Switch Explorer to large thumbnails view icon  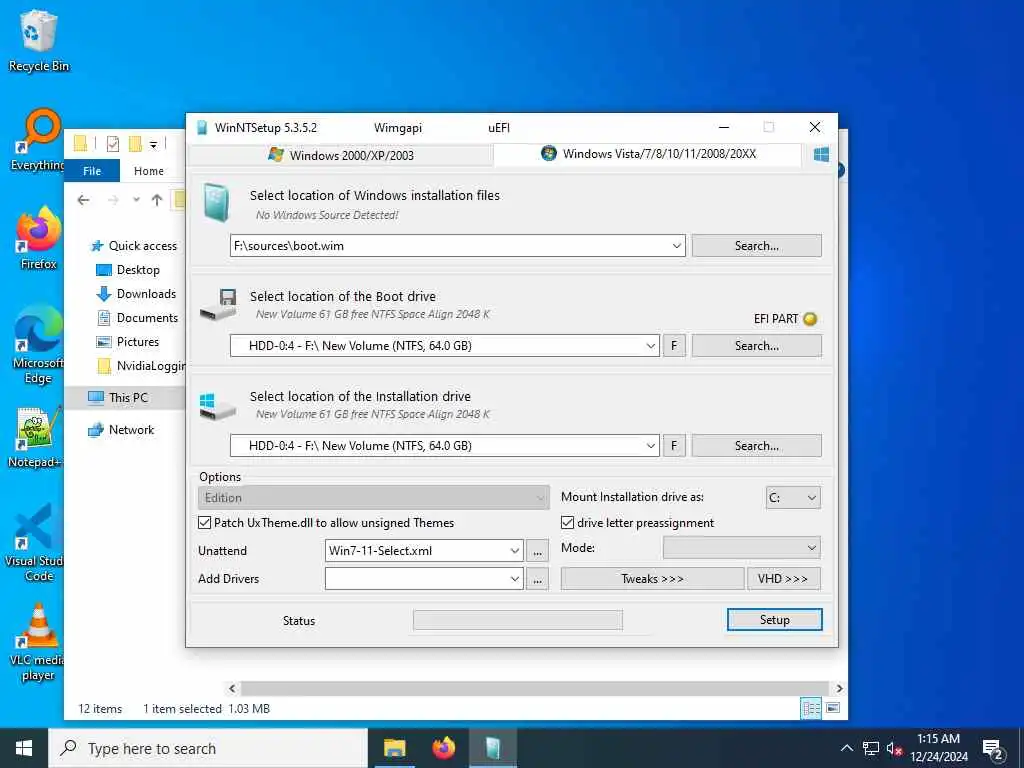[x=833, y=708]
